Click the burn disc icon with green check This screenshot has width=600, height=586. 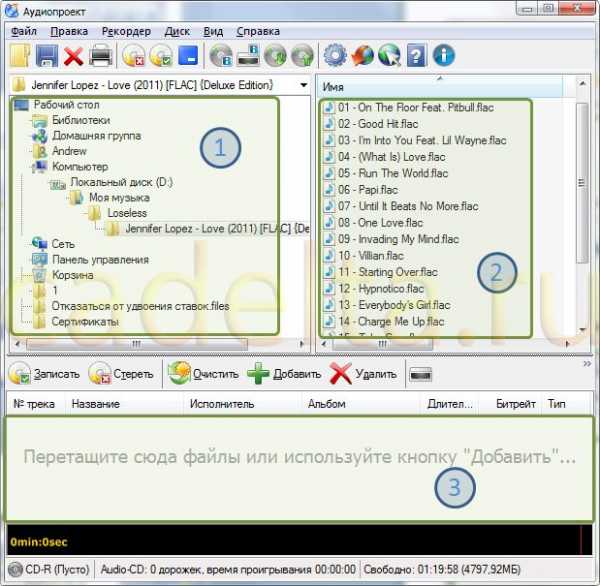click(161, 56)
